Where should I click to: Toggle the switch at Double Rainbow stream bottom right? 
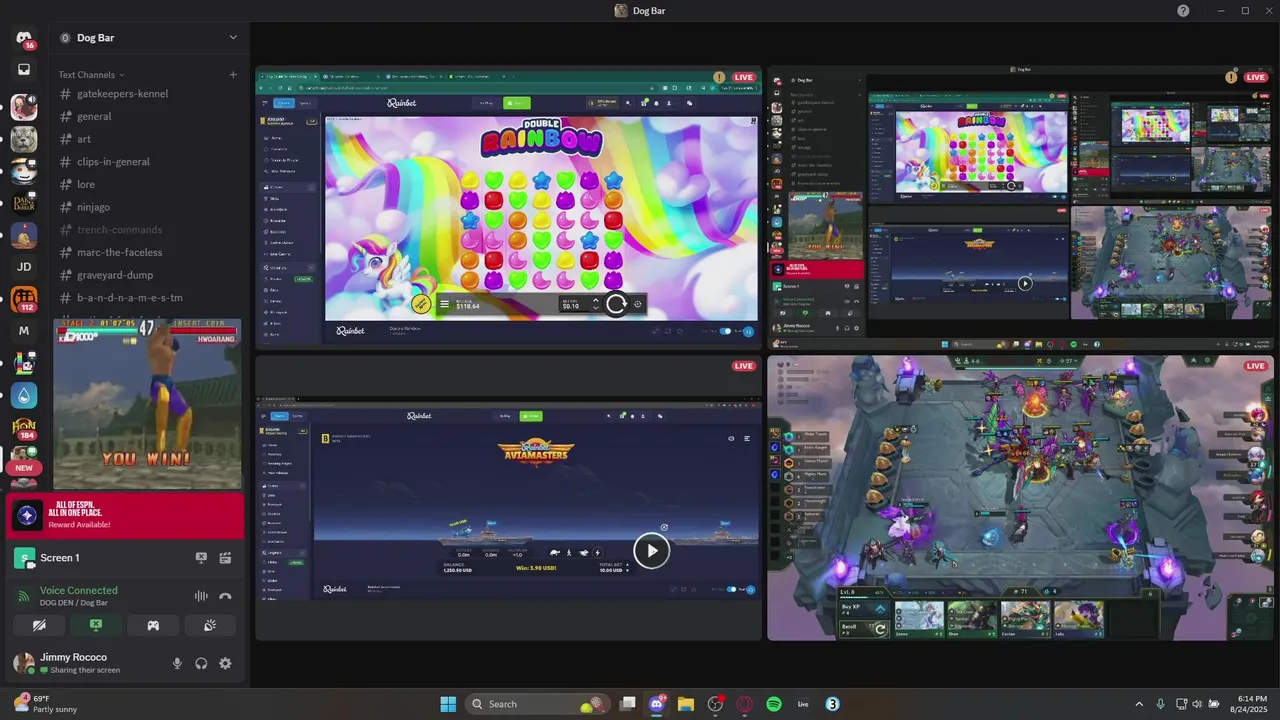click(x=727, y=331)
